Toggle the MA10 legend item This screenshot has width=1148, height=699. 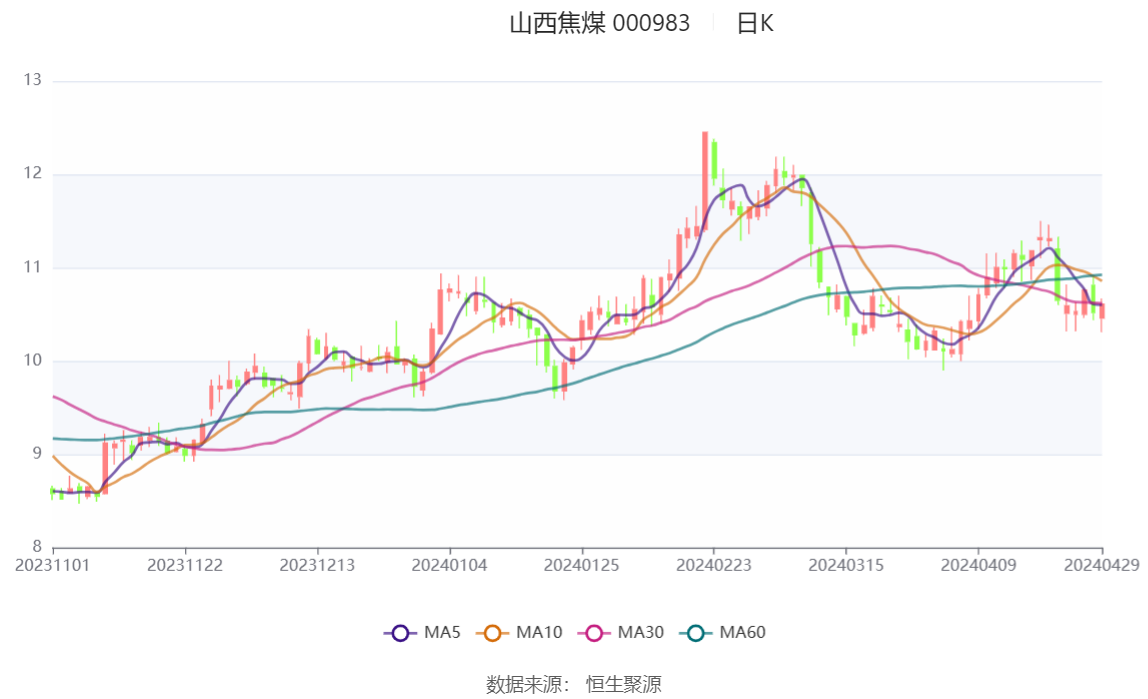point(519,632)
